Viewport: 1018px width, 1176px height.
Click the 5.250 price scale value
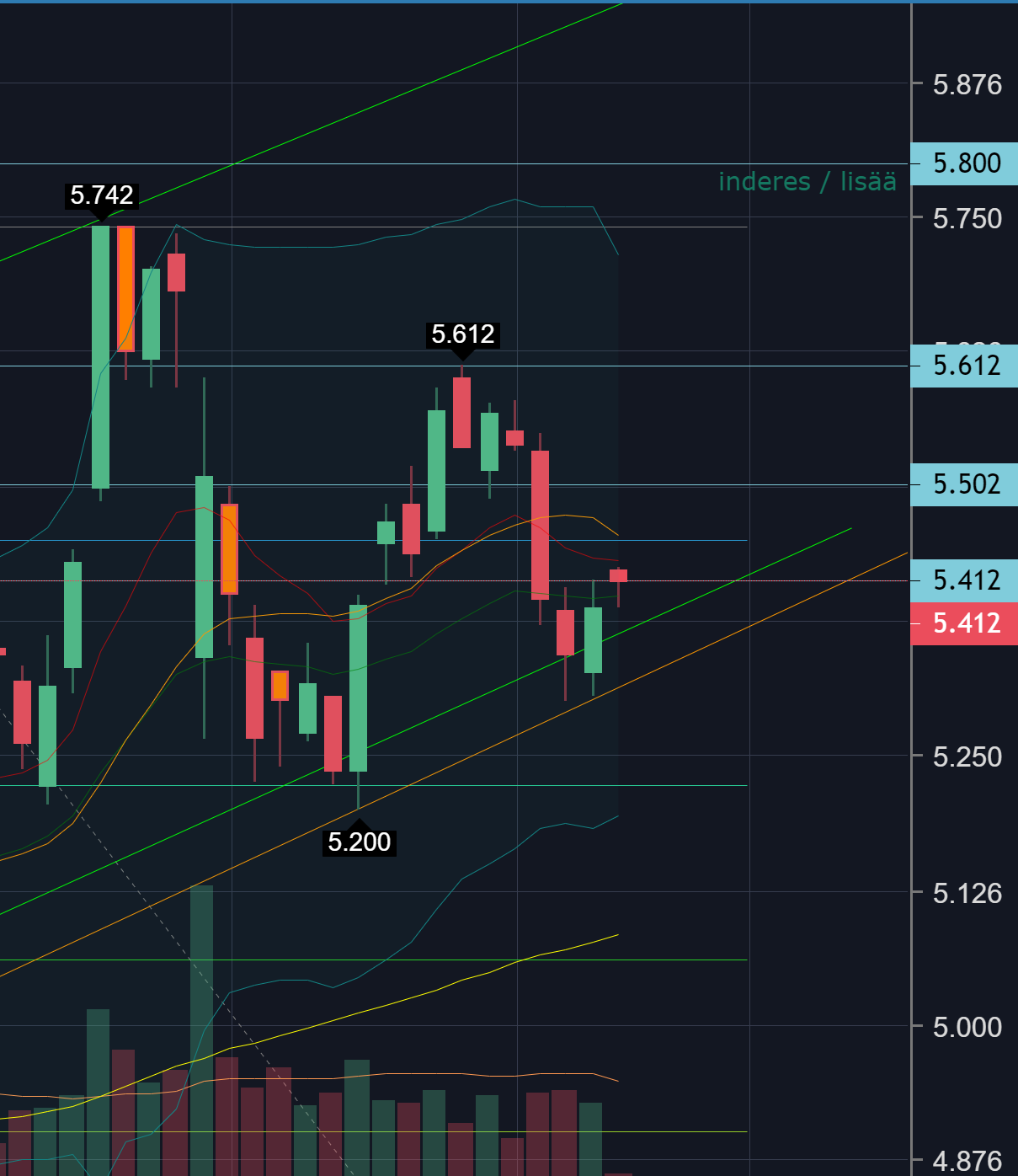click(x=967, y=756)
